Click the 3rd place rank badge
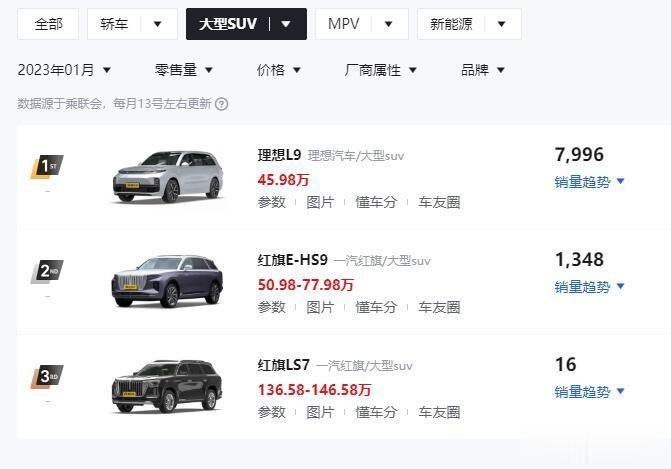 pos(46,376)
